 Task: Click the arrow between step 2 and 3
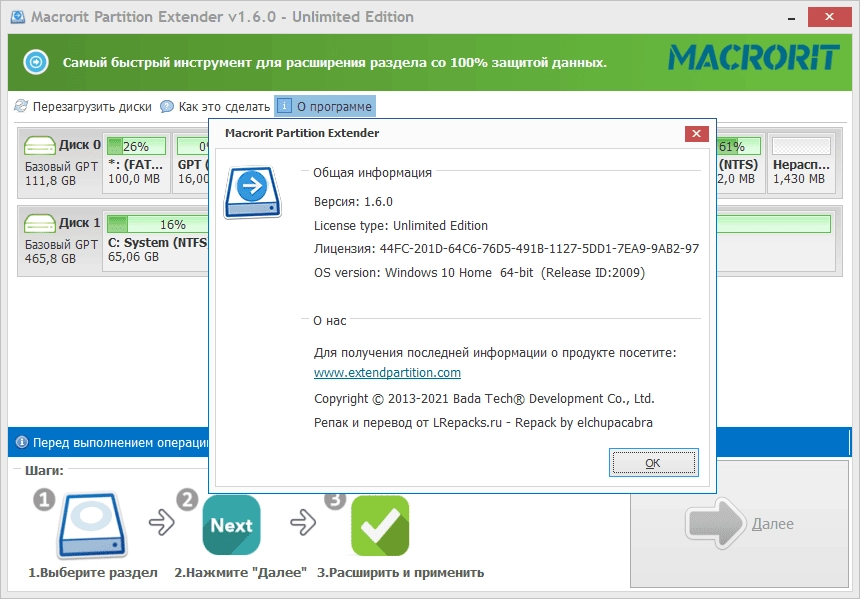[x=303, y=522]
